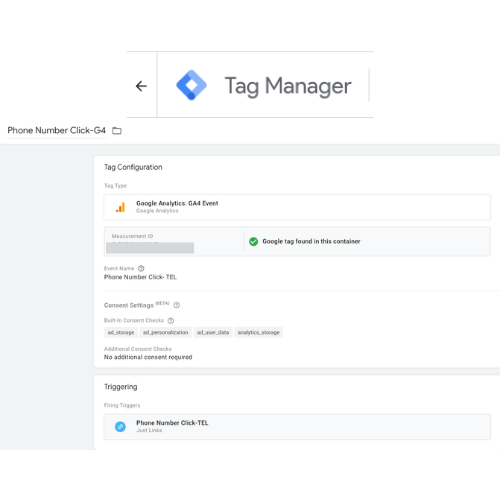
Task: Click the blue Just Links trigger icon
Action: pyautogui.click(x=120, y=426)
